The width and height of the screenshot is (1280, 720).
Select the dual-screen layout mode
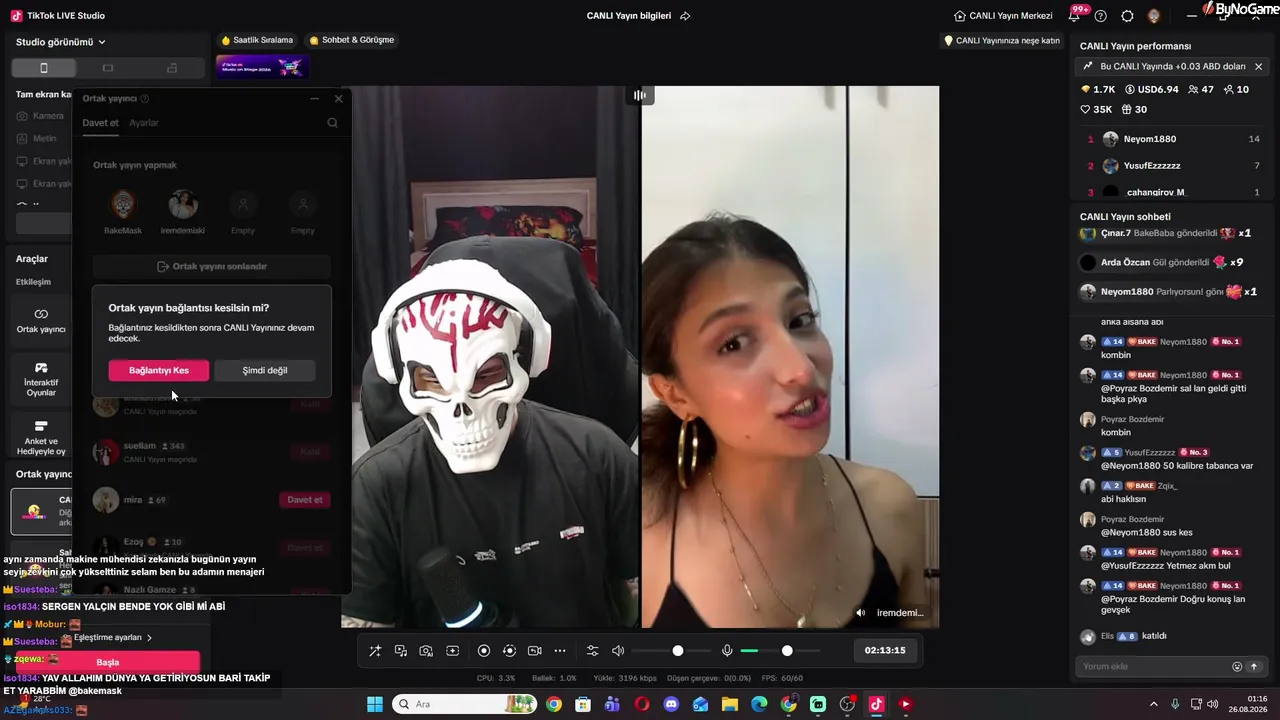(x=172, y=68)
